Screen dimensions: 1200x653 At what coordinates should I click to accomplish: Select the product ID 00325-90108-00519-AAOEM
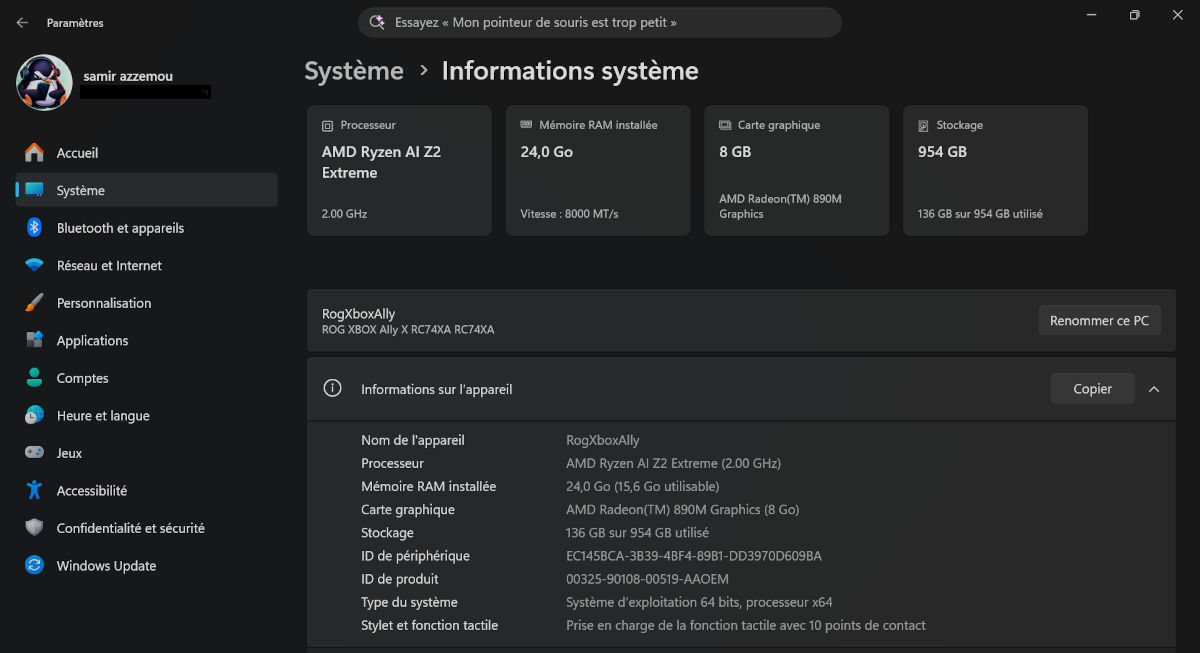pos(647,579)
